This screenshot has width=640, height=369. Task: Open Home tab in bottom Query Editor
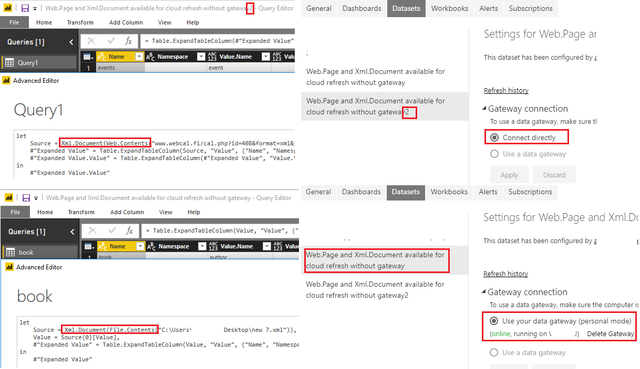point(45,212)
